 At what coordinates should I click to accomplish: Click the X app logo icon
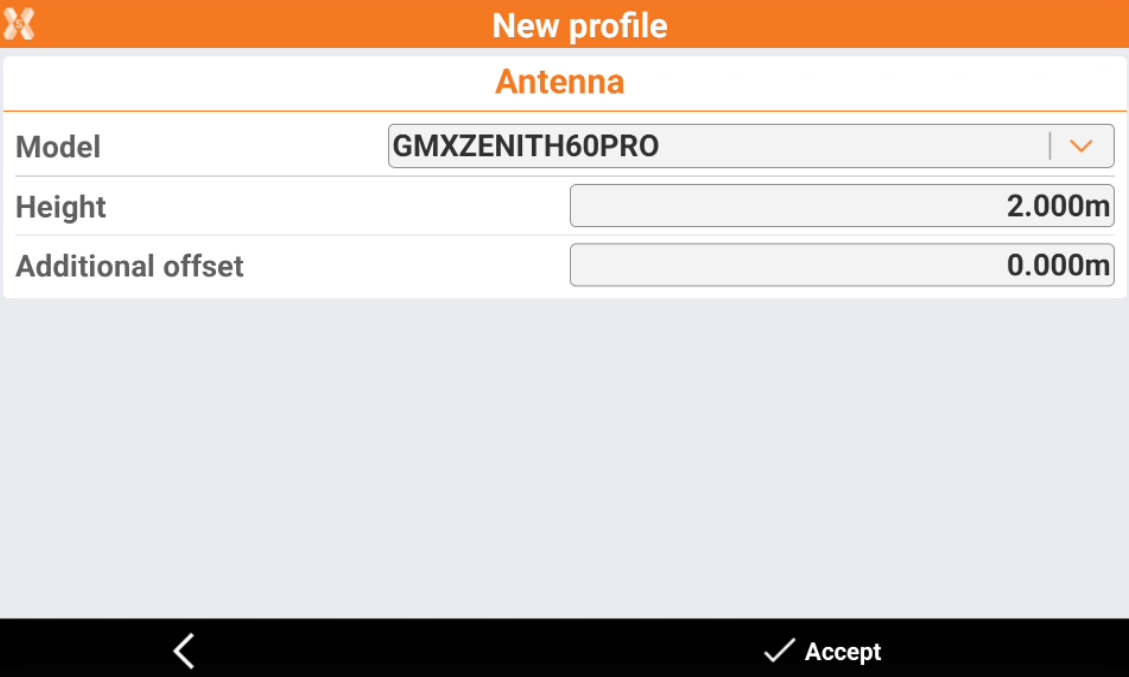19,24
